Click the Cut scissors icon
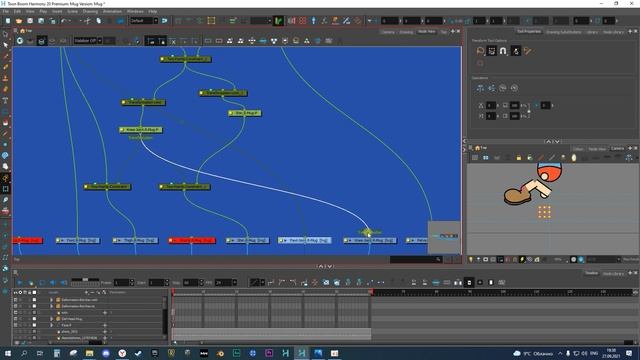 (x=87, y=20)
